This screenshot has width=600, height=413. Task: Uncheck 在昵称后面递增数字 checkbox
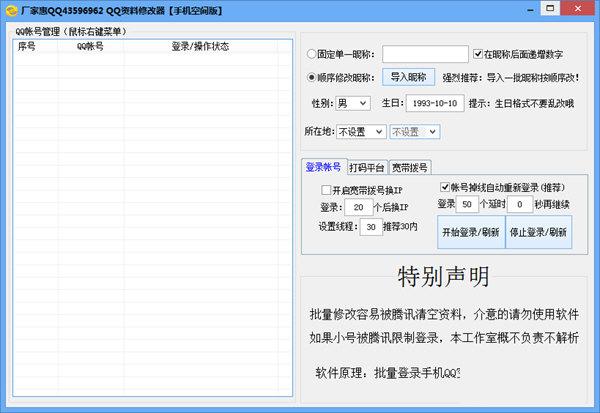478,54
